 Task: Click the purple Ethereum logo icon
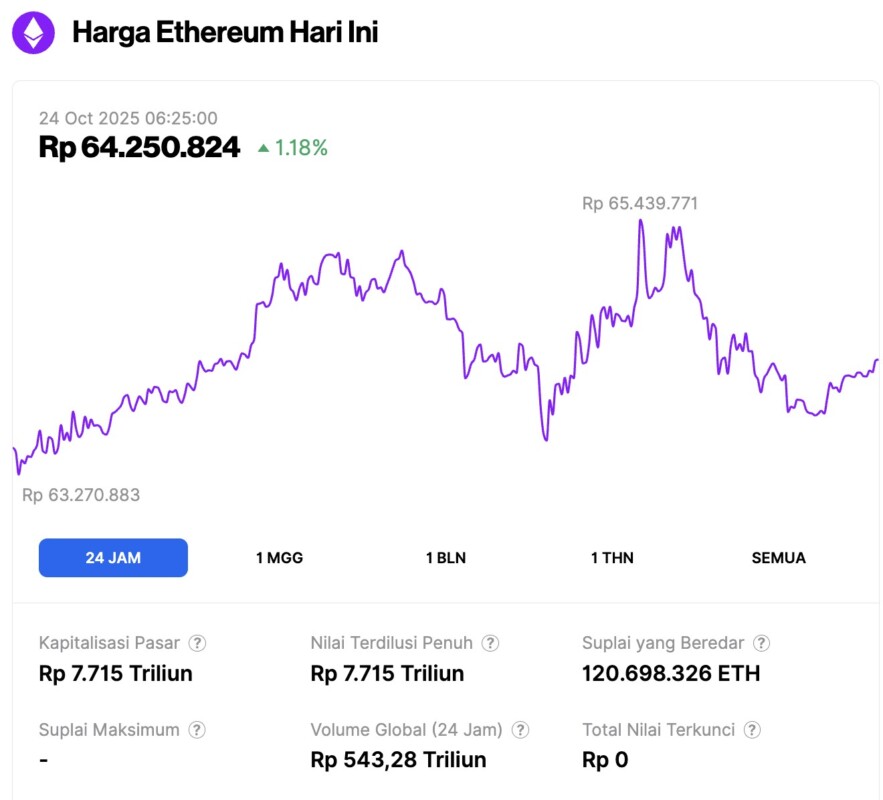(x=33, y=33)
